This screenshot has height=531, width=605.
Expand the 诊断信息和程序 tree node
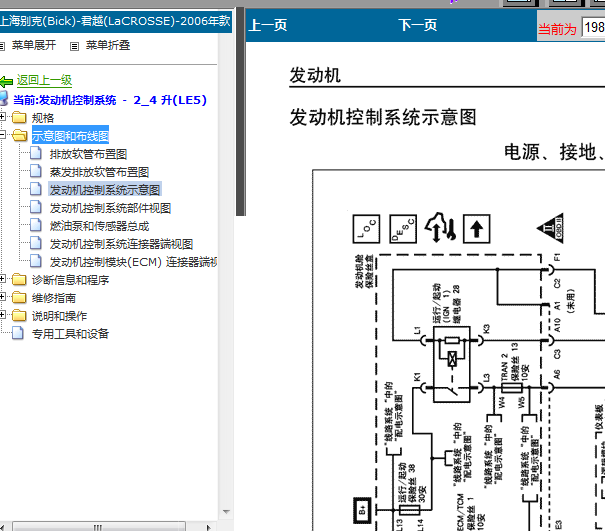[x=2, y=279]
